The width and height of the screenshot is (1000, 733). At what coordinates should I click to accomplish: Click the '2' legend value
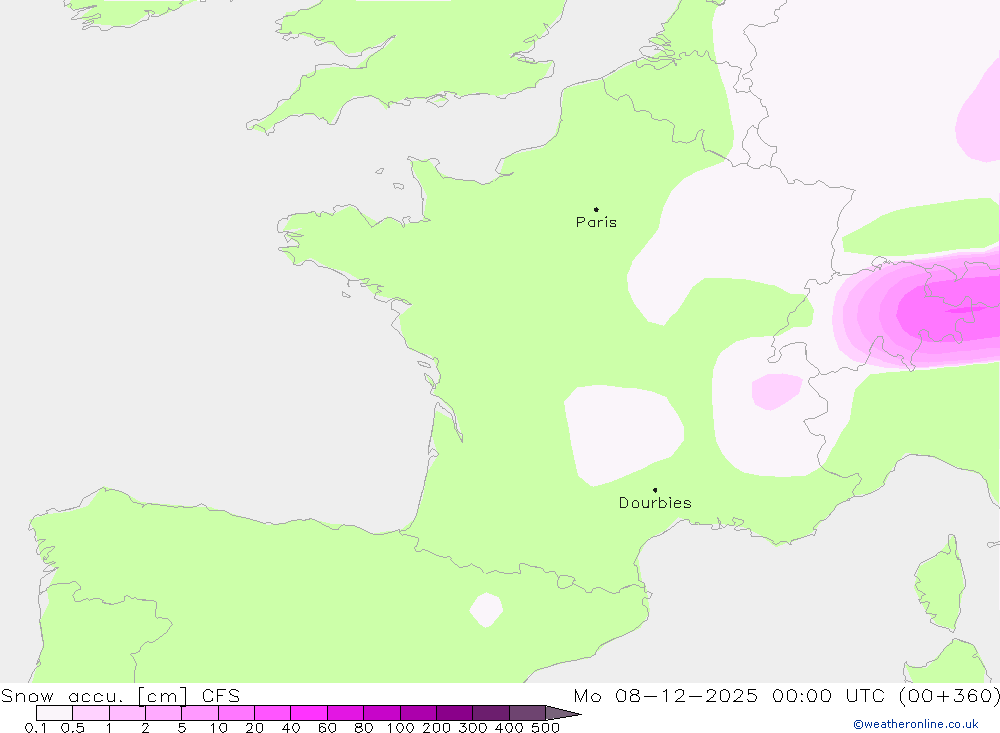[145, 727]
